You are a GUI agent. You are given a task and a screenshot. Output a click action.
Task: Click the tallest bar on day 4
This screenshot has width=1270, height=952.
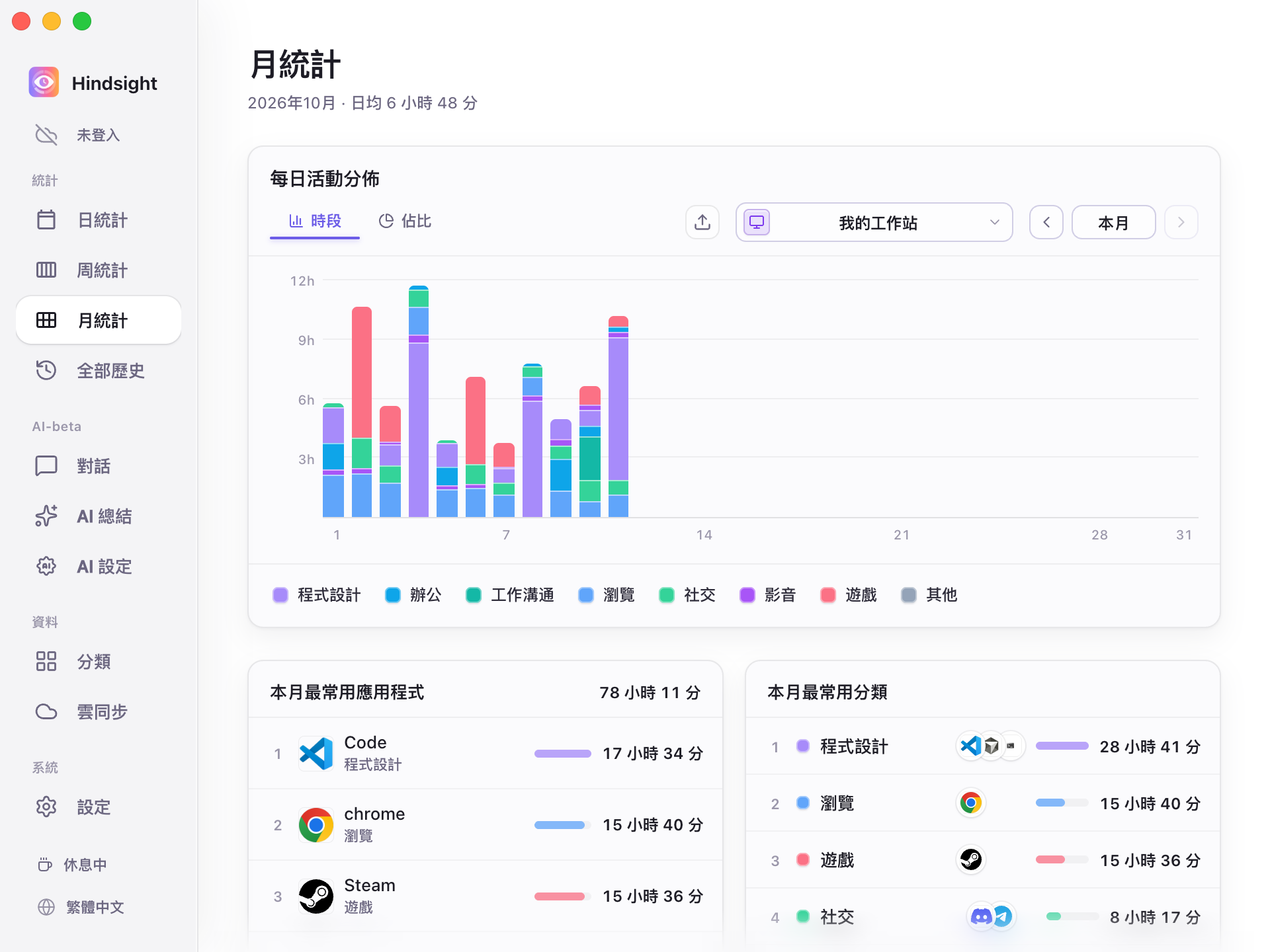419,401
